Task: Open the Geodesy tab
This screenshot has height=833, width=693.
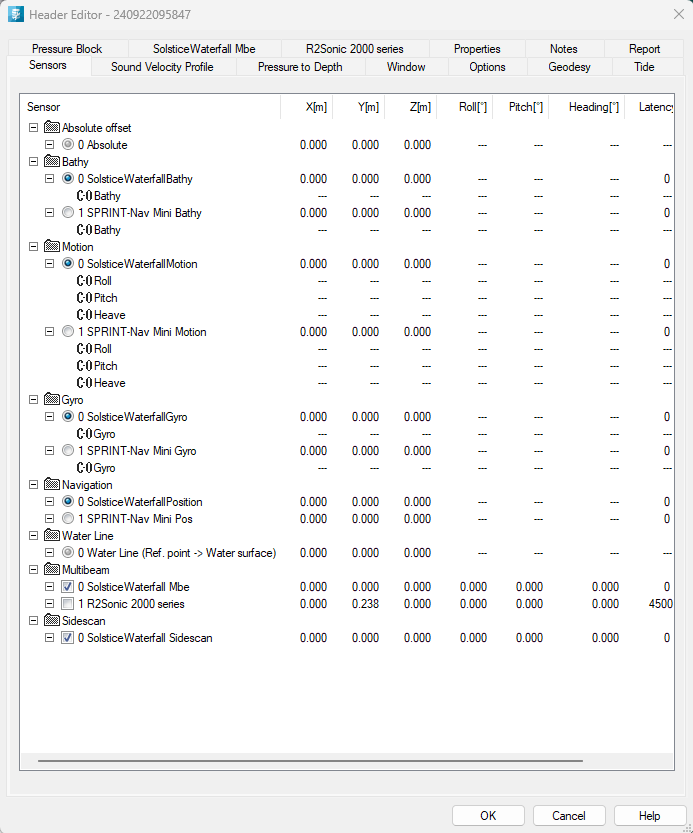Action: pos(569,67)
